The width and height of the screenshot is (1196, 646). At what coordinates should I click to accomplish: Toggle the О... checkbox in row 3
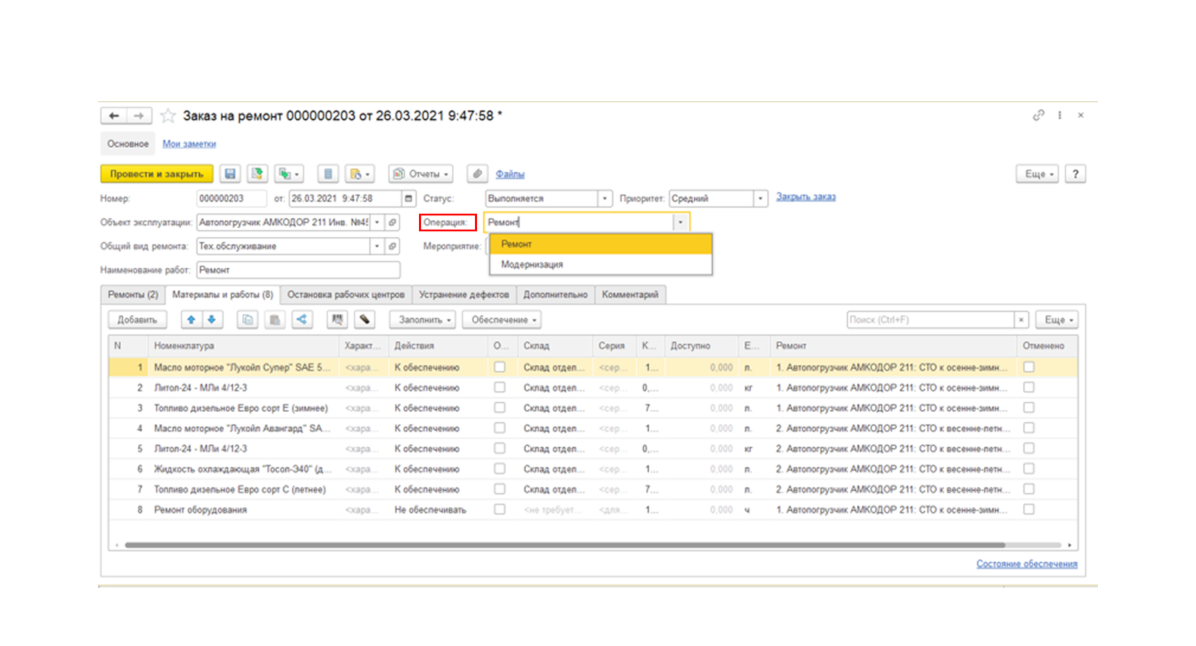point(500,408)
